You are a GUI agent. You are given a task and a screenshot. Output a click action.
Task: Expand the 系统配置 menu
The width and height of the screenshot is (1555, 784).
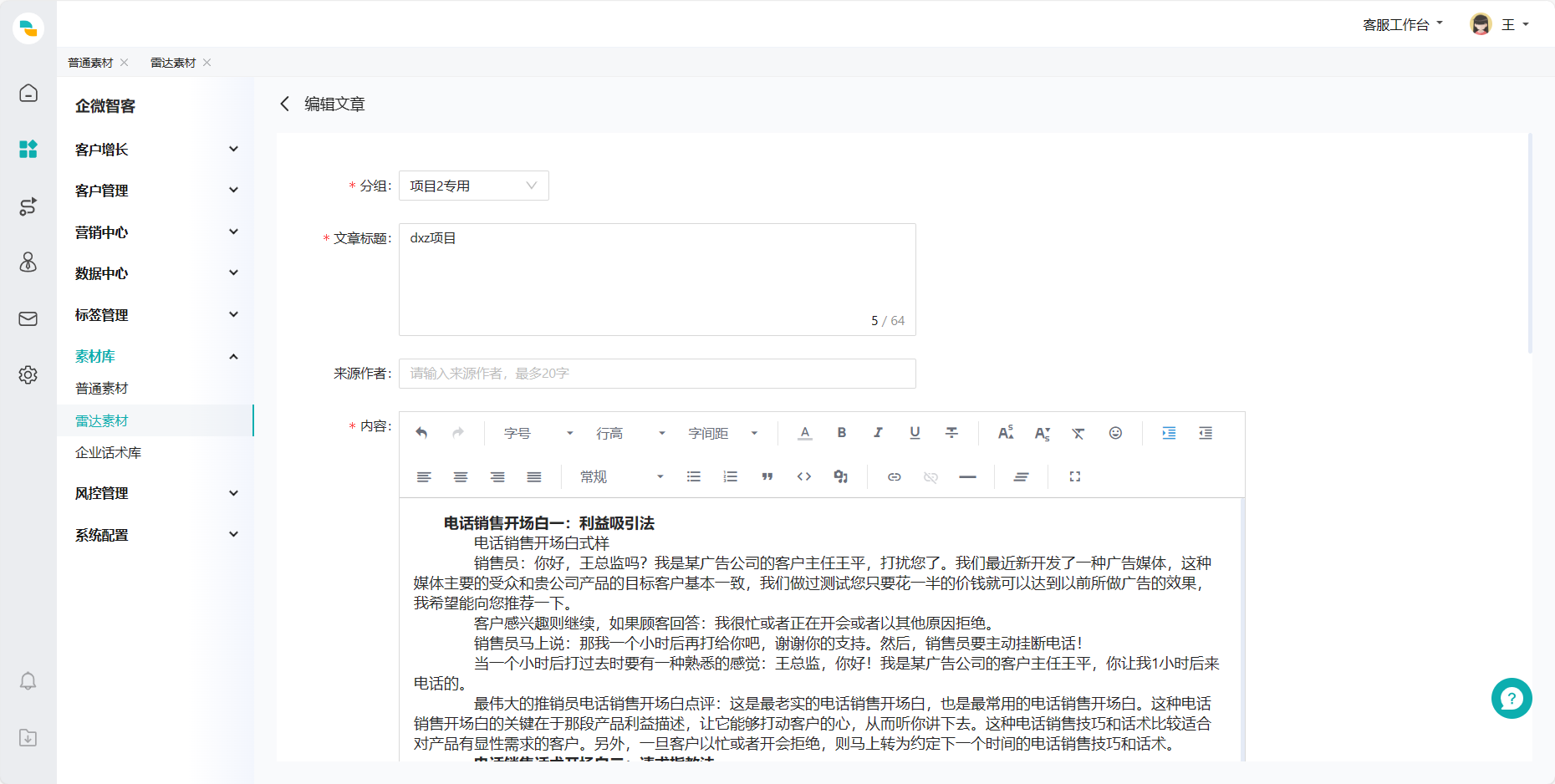click(156, 535)
